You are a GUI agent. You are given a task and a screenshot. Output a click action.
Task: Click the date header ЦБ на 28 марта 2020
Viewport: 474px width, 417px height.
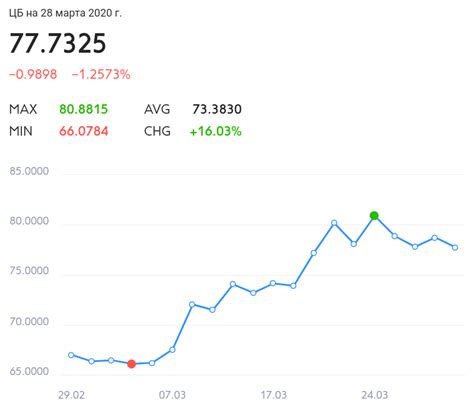[65, 13]
